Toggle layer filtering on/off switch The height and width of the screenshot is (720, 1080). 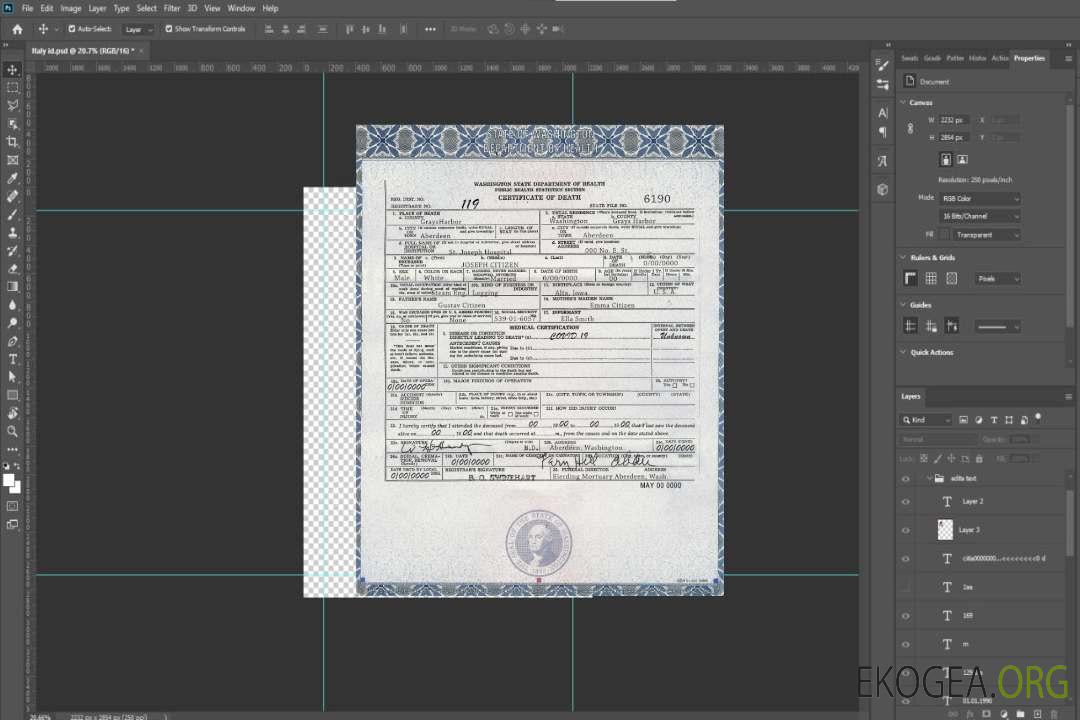click(1038, 418)
